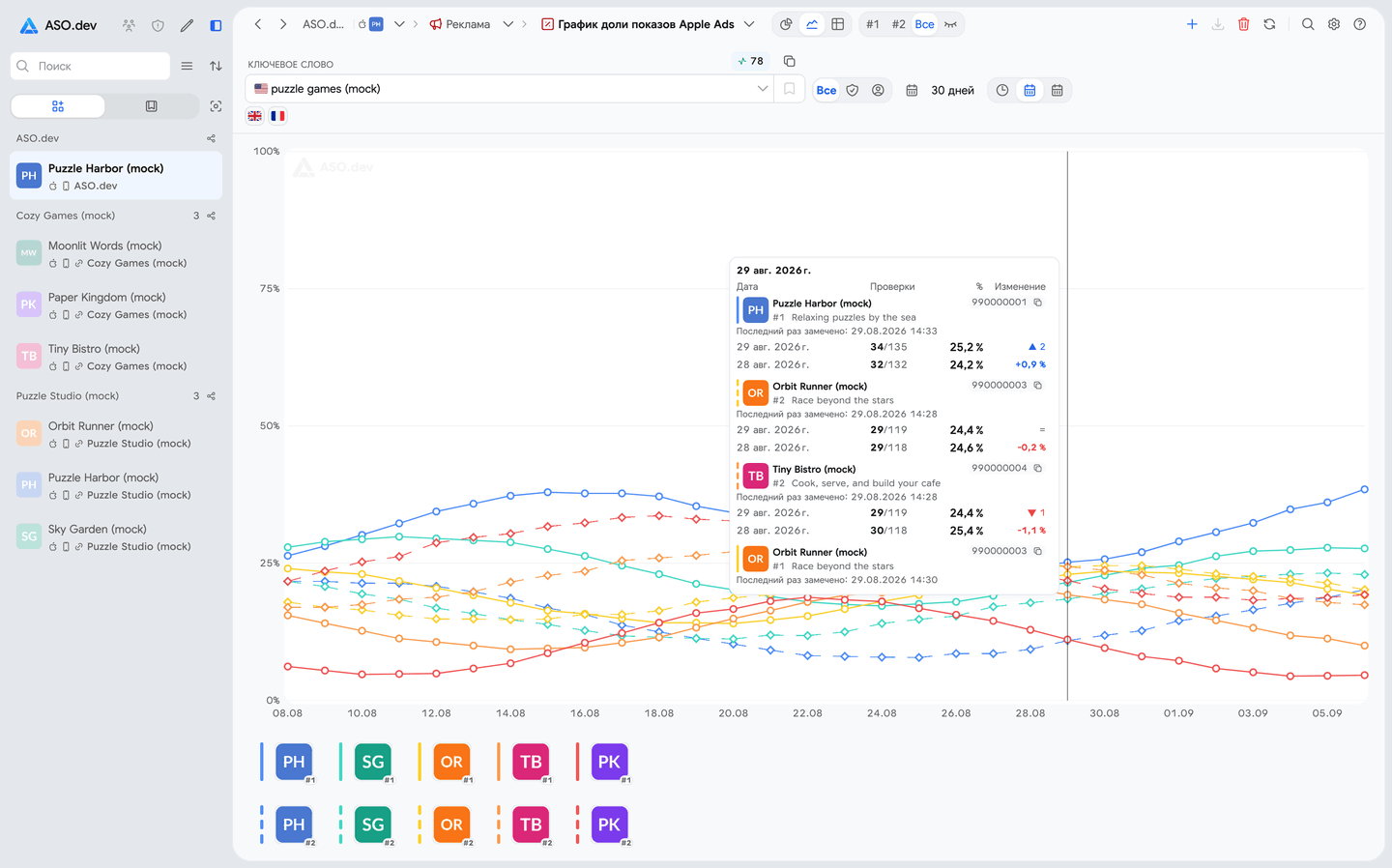
Task: Share the Puzzle Studio (mock) group
Action: pyautogui.click(x=212, y=396)
